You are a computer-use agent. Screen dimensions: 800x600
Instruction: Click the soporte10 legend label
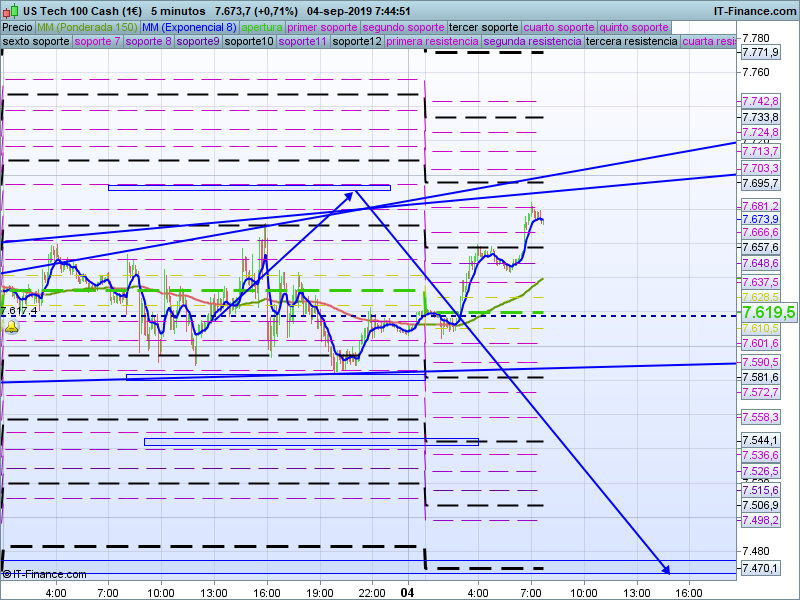click(x=249, y=42)
